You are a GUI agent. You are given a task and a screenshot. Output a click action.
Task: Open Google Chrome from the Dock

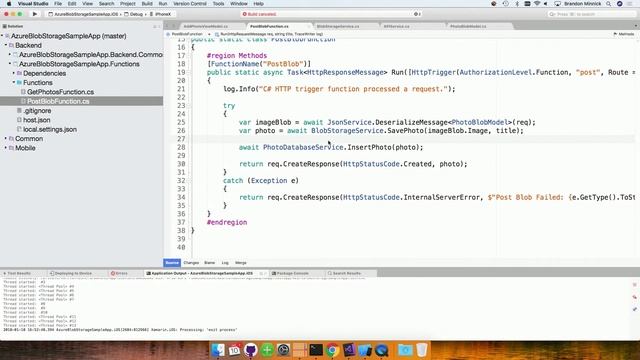click(x=332, y=350)
